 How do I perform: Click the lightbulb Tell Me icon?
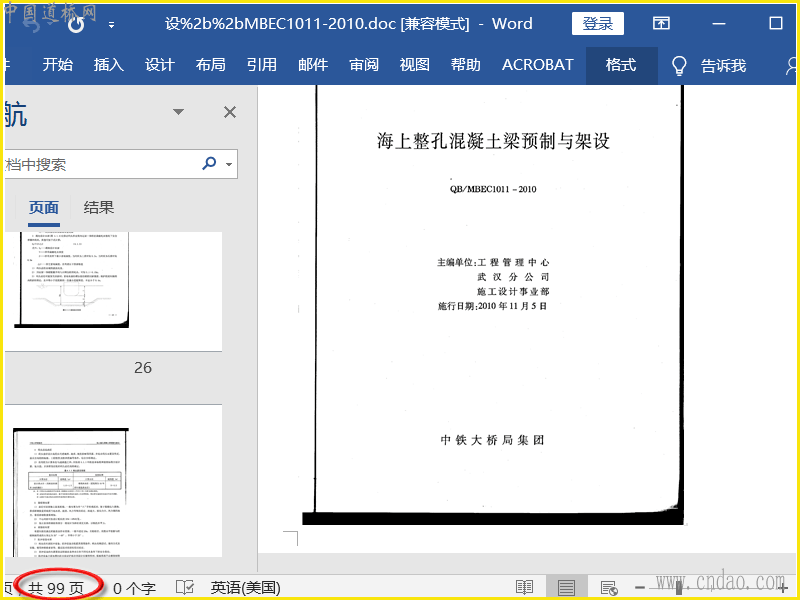[x=679, y=65]
